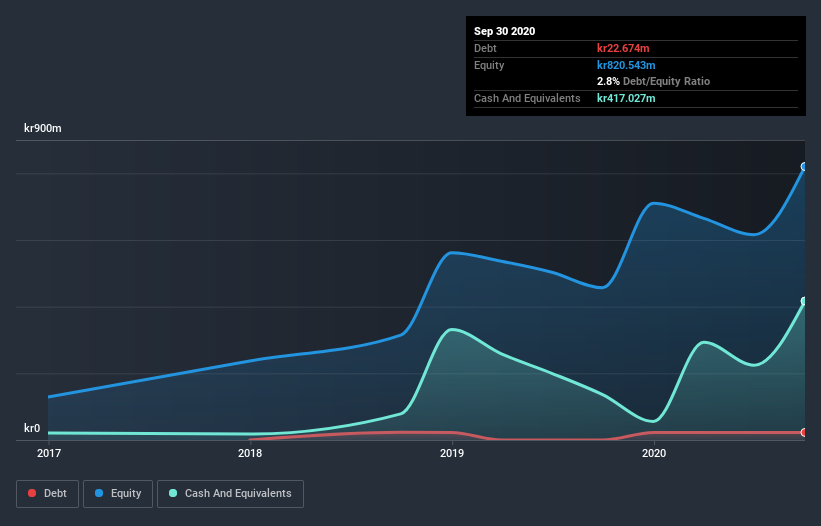This screenshot has width=821, height=526.
Task: Click the 2018 x-axis label
Action: pyautogui.click(x=250, y=453)
